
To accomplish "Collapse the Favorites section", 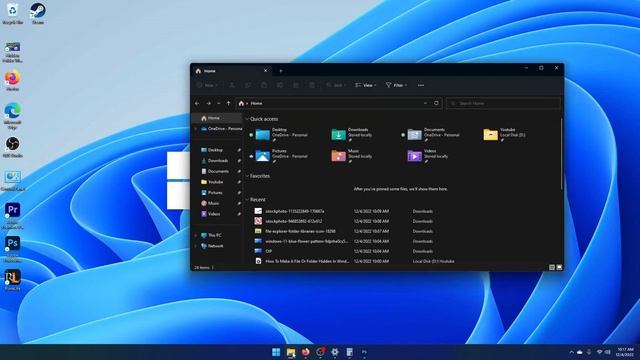I will pos(247,176).
